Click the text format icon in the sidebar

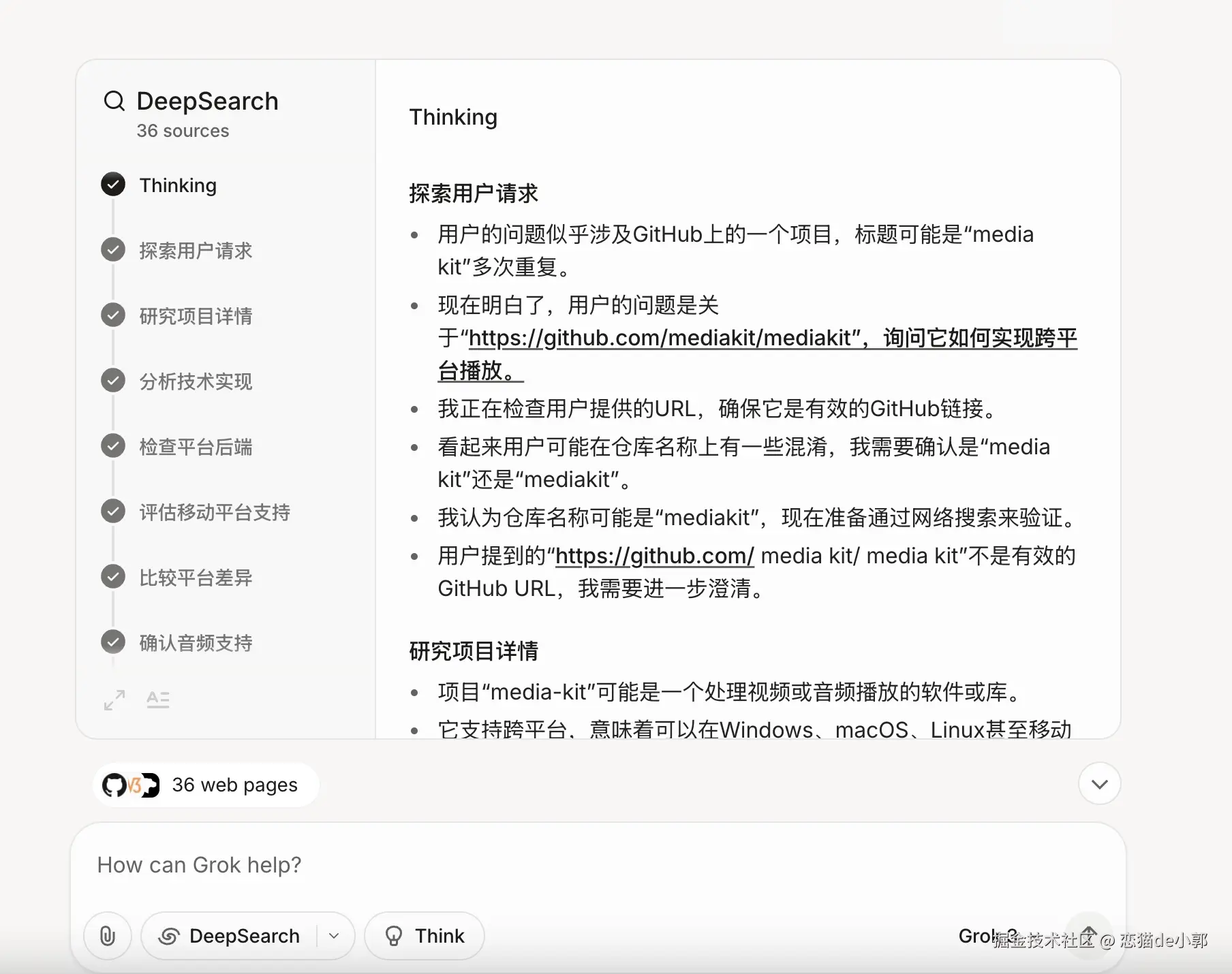point(158,700)
